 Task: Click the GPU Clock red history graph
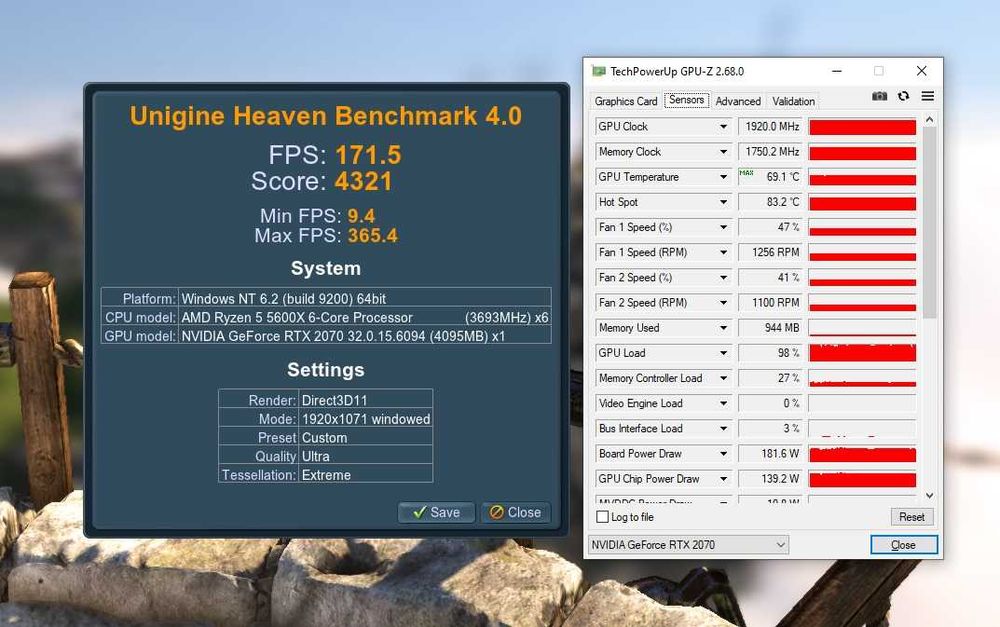pyautogui.click(x=862, y=126)
